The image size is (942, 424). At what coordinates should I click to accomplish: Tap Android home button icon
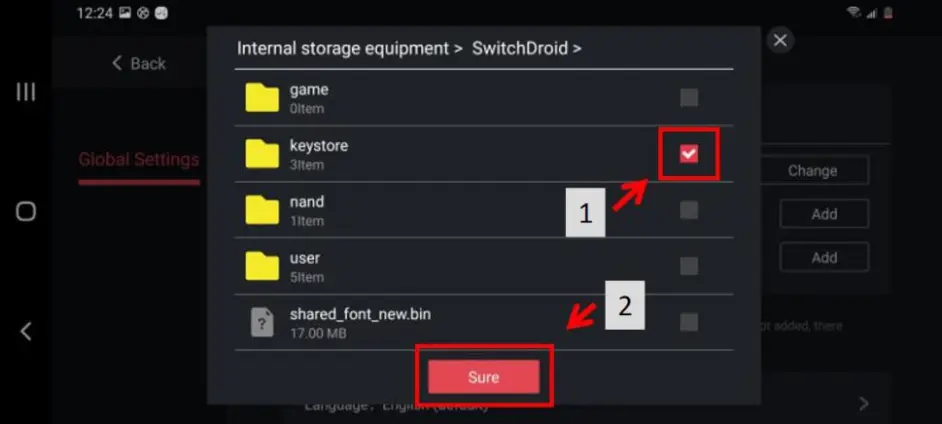(x=26, y=211)
